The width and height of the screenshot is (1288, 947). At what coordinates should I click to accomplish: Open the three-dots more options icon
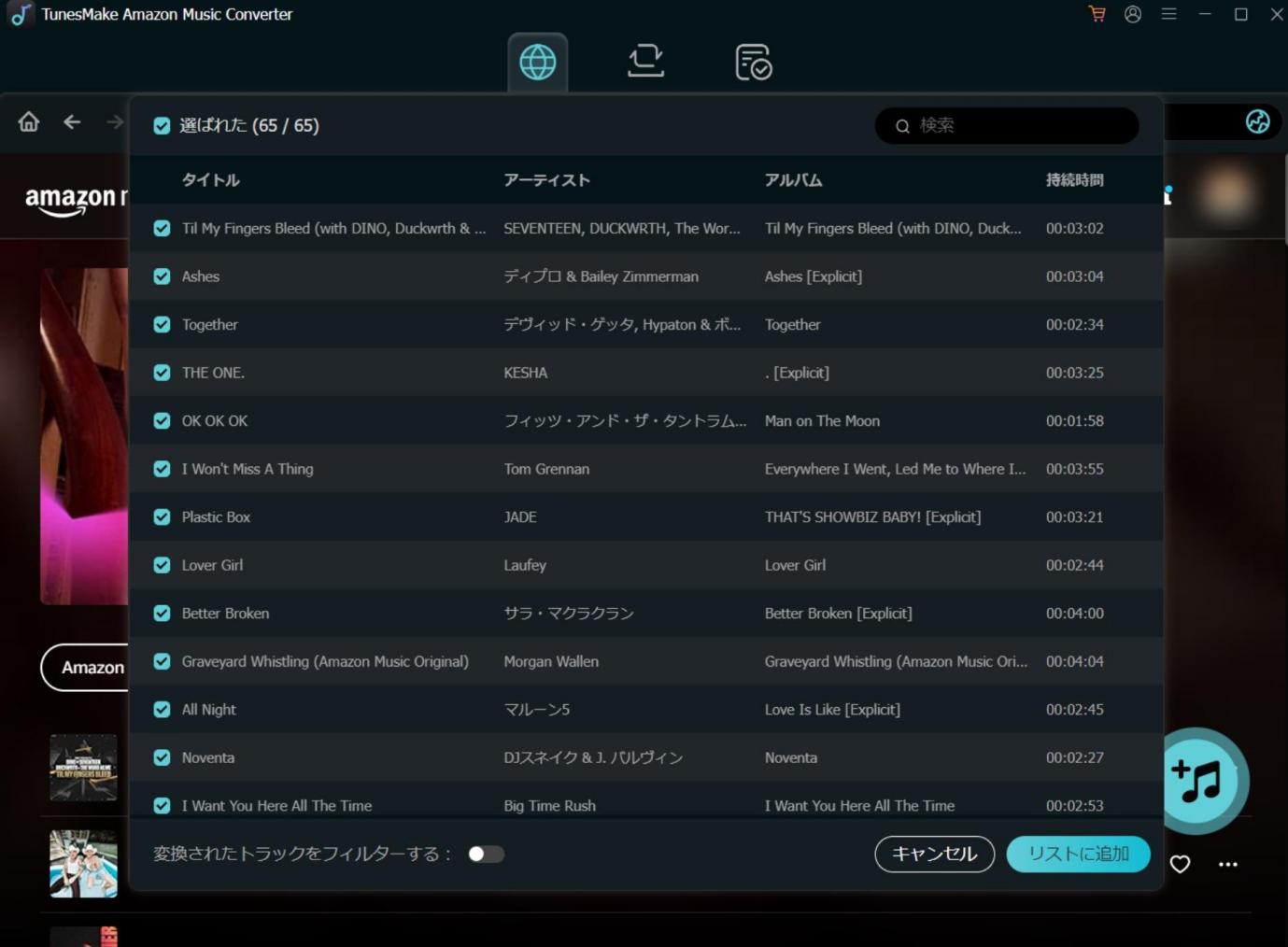(x=1228, y=864)
